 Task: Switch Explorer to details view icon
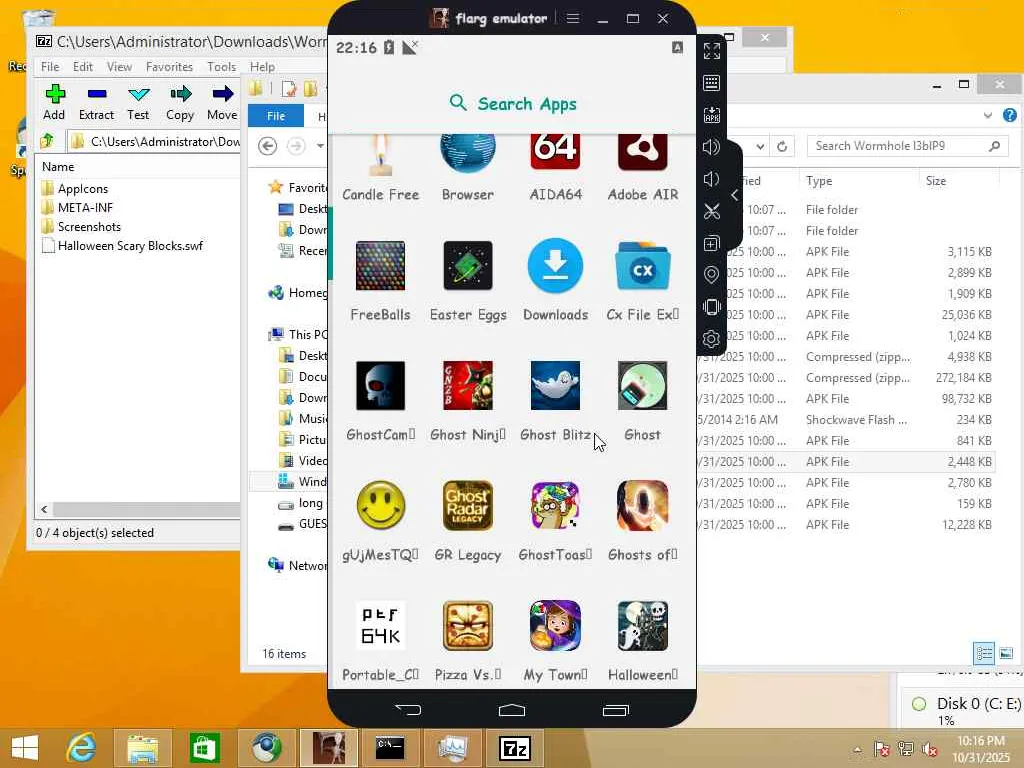coord(984,653)
